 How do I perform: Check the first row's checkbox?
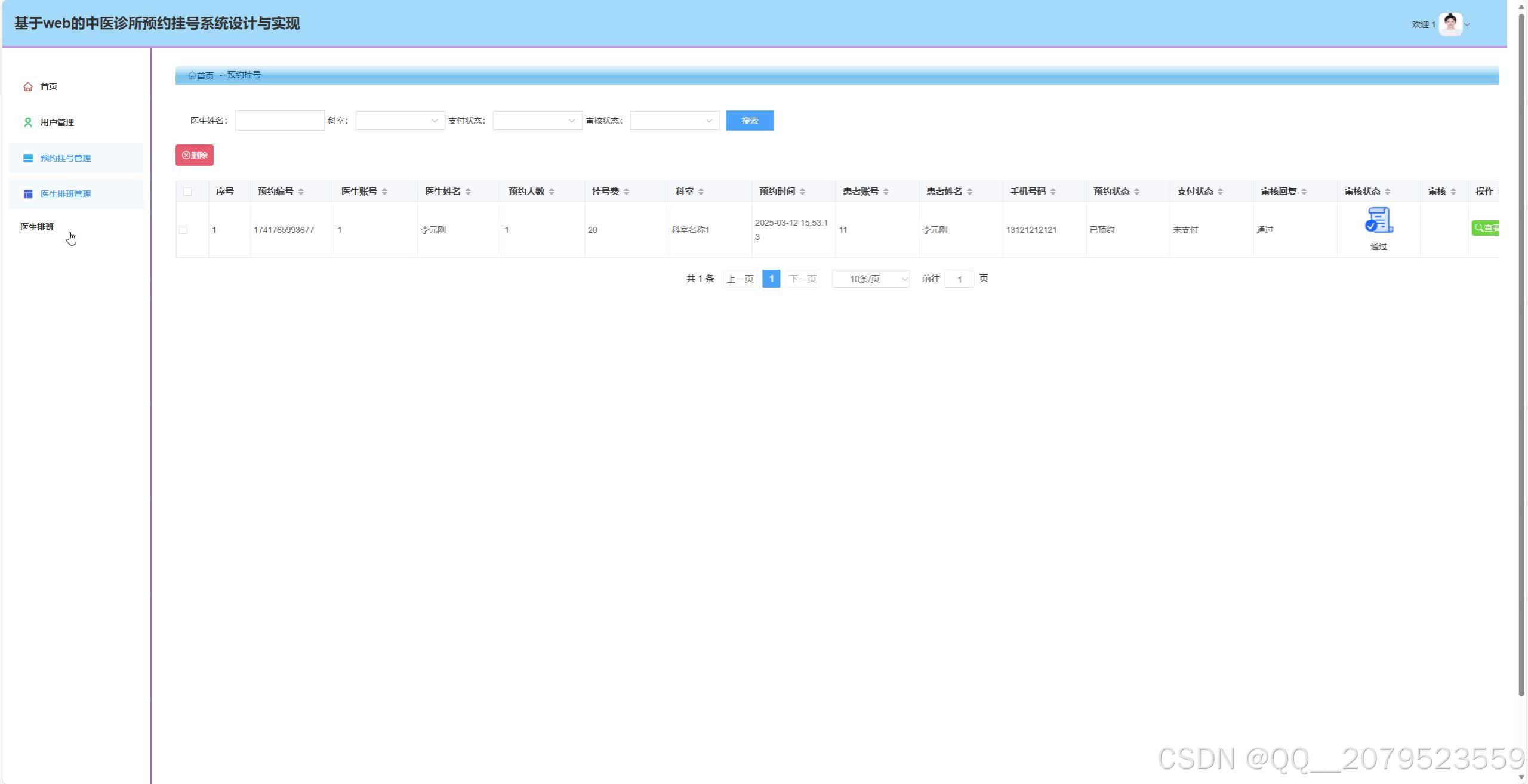pos(183,230)
